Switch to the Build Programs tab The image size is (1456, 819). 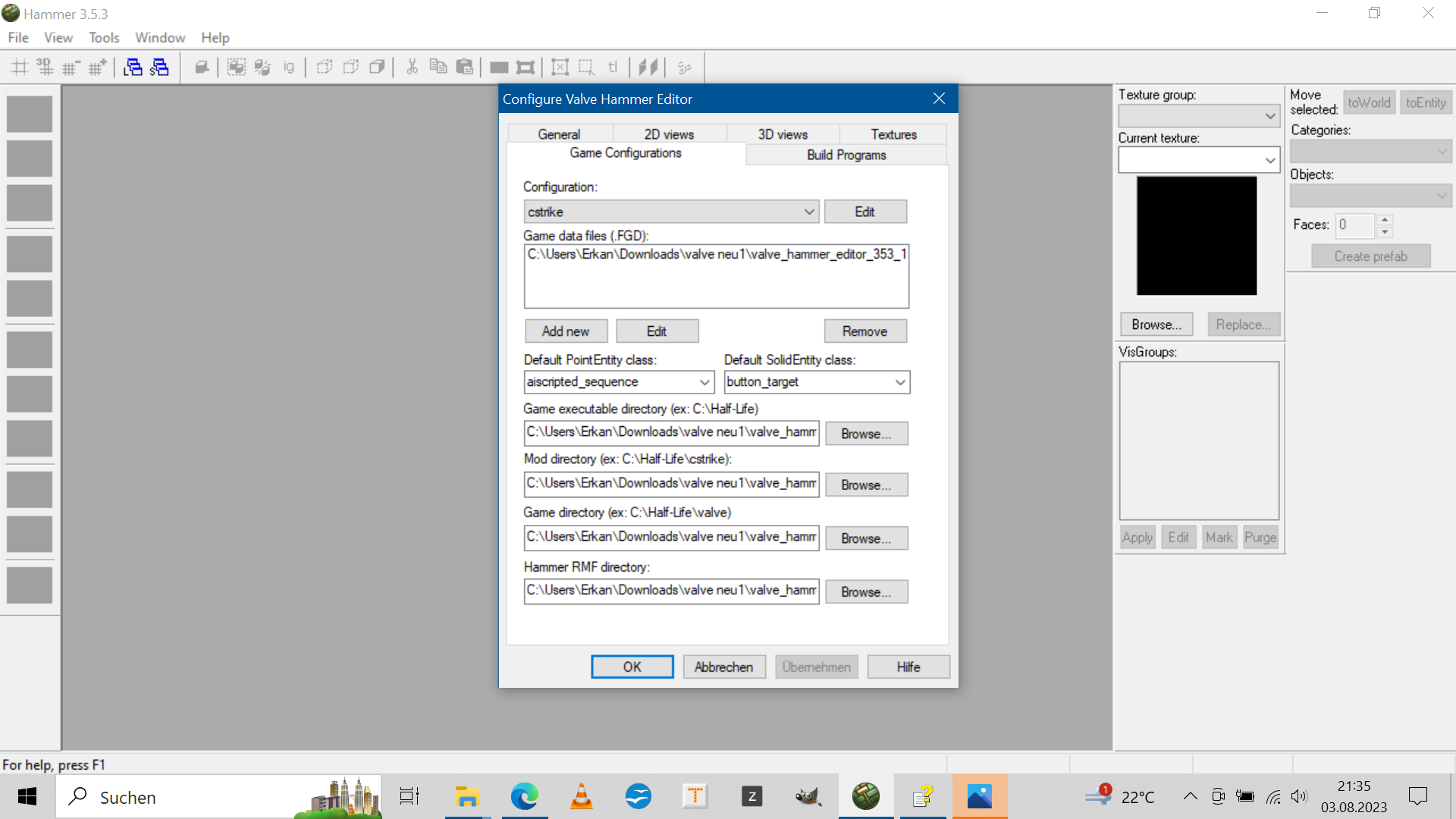coord(846,155)
